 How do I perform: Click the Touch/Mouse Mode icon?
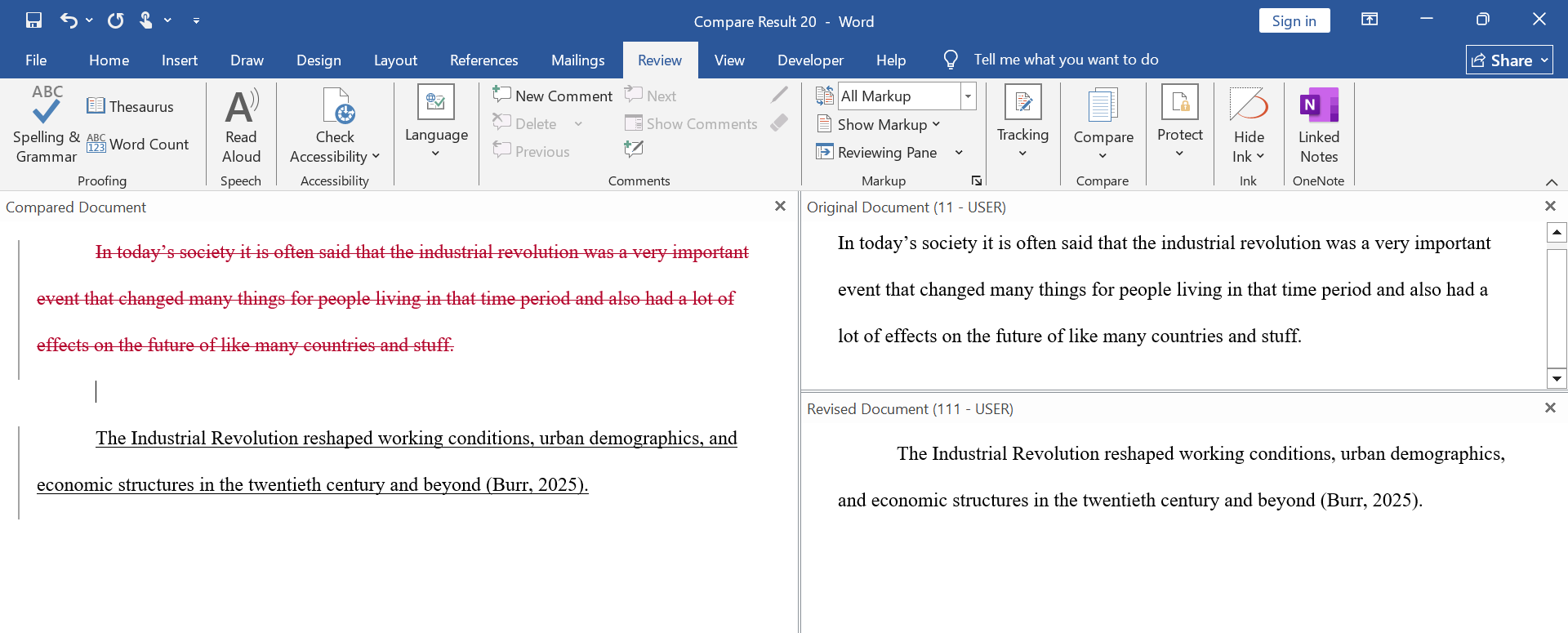[145, 20]
